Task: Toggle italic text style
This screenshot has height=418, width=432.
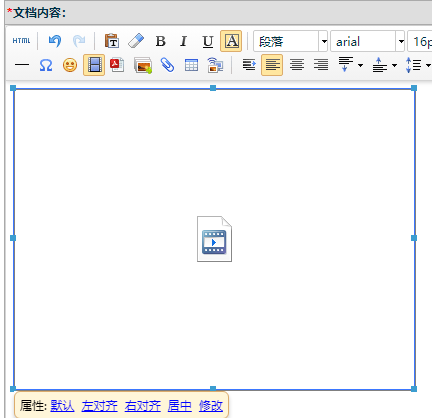Action: pos(184,41)
